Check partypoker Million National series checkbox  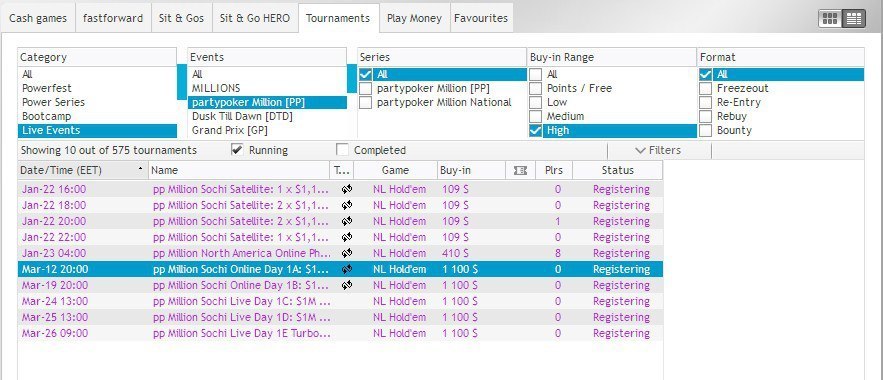pos(365,102)
